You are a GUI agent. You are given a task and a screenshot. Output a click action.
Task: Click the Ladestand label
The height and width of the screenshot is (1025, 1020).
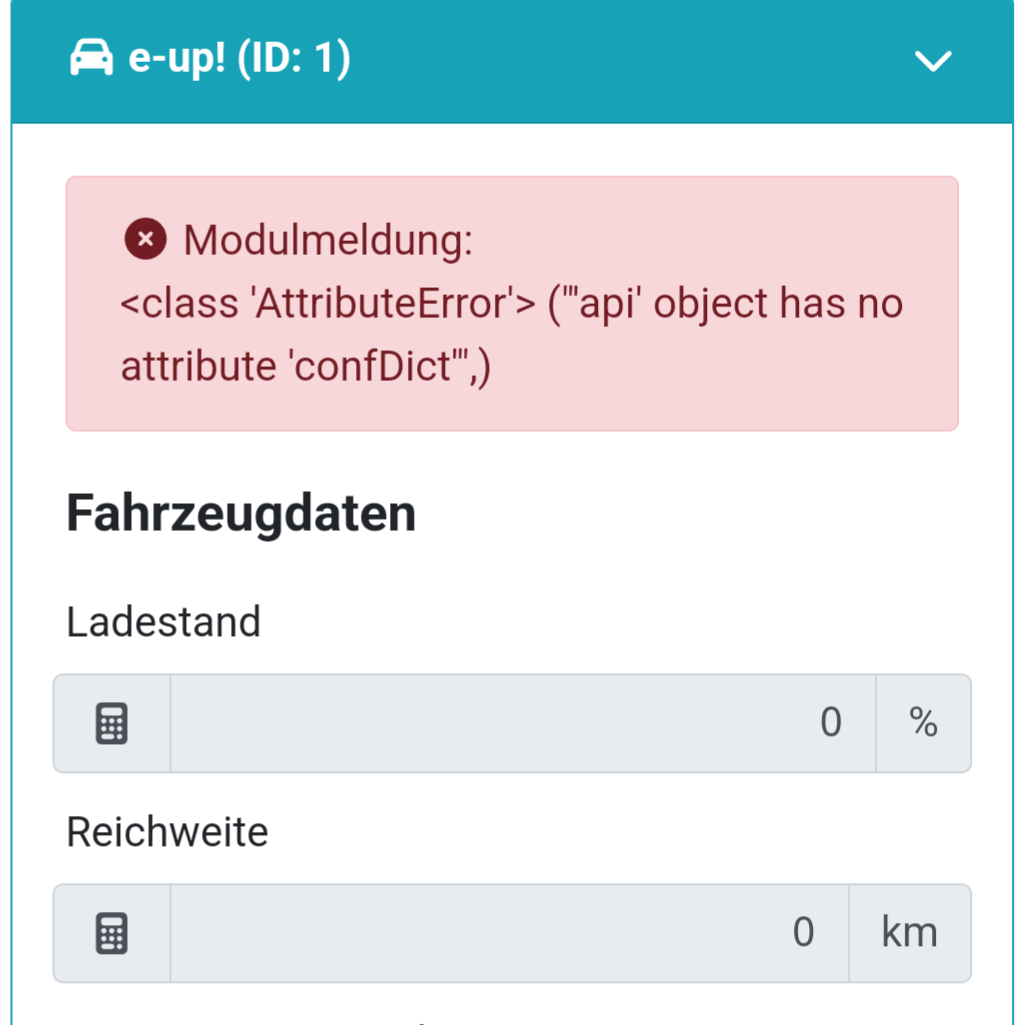coord(162,621)
